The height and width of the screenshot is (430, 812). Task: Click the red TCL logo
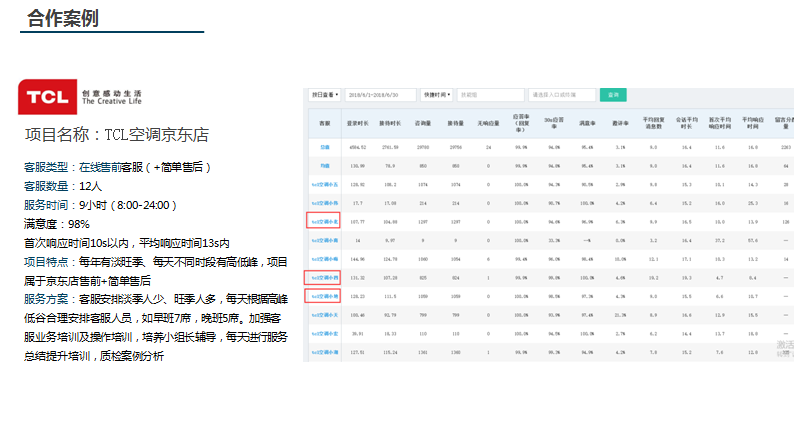(x=48, y=97)
